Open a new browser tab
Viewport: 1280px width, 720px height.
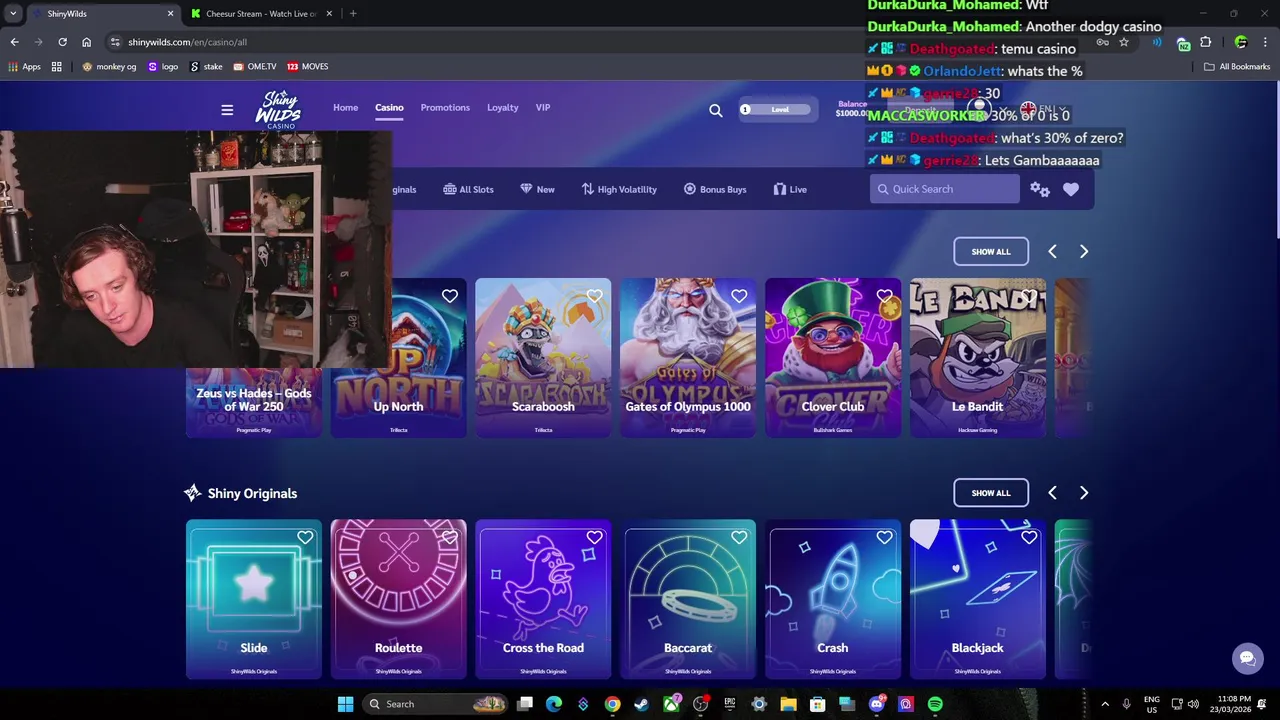pos(353,13)
